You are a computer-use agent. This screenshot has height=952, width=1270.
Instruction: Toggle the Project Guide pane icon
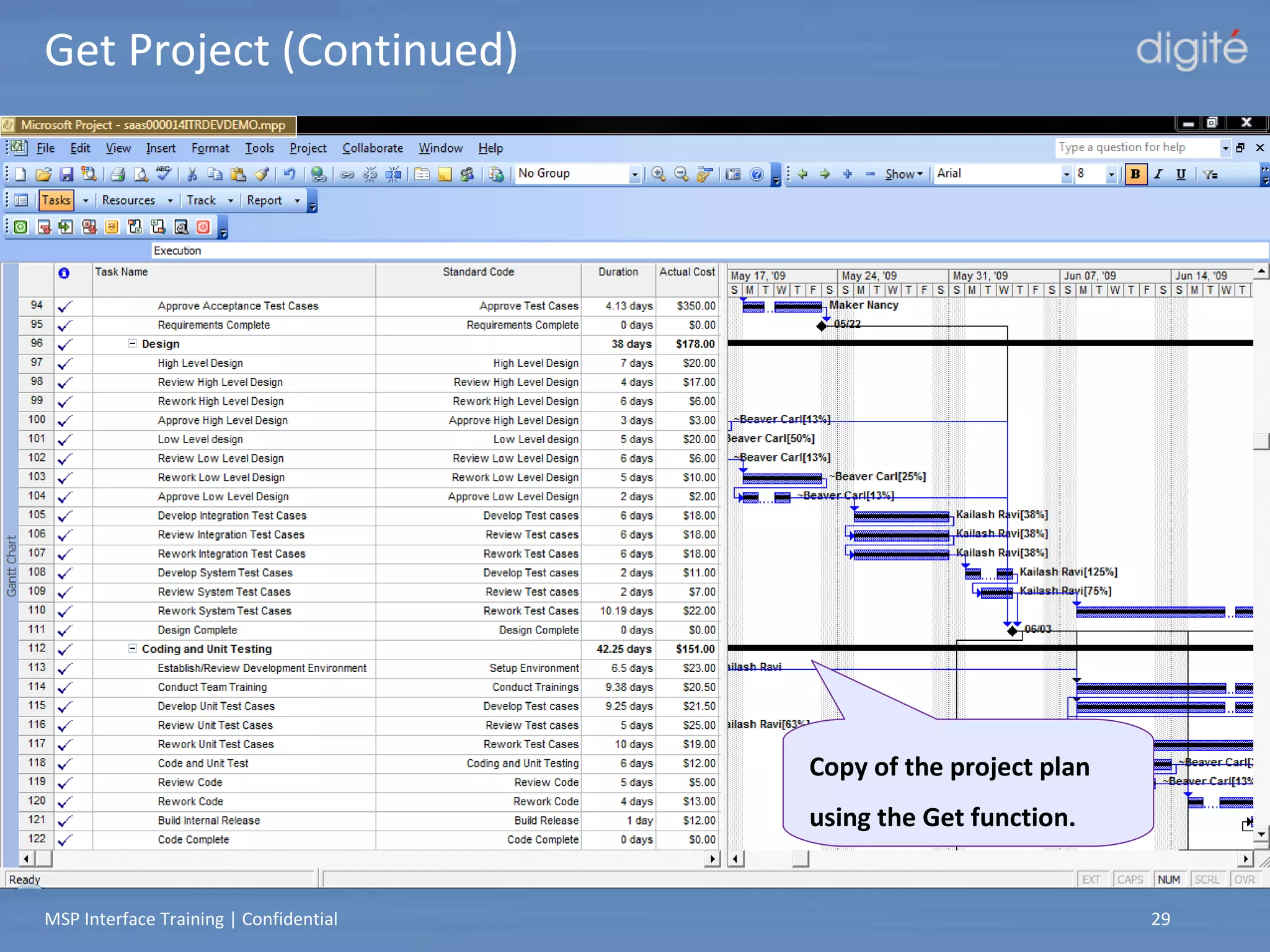click(20, 201)
